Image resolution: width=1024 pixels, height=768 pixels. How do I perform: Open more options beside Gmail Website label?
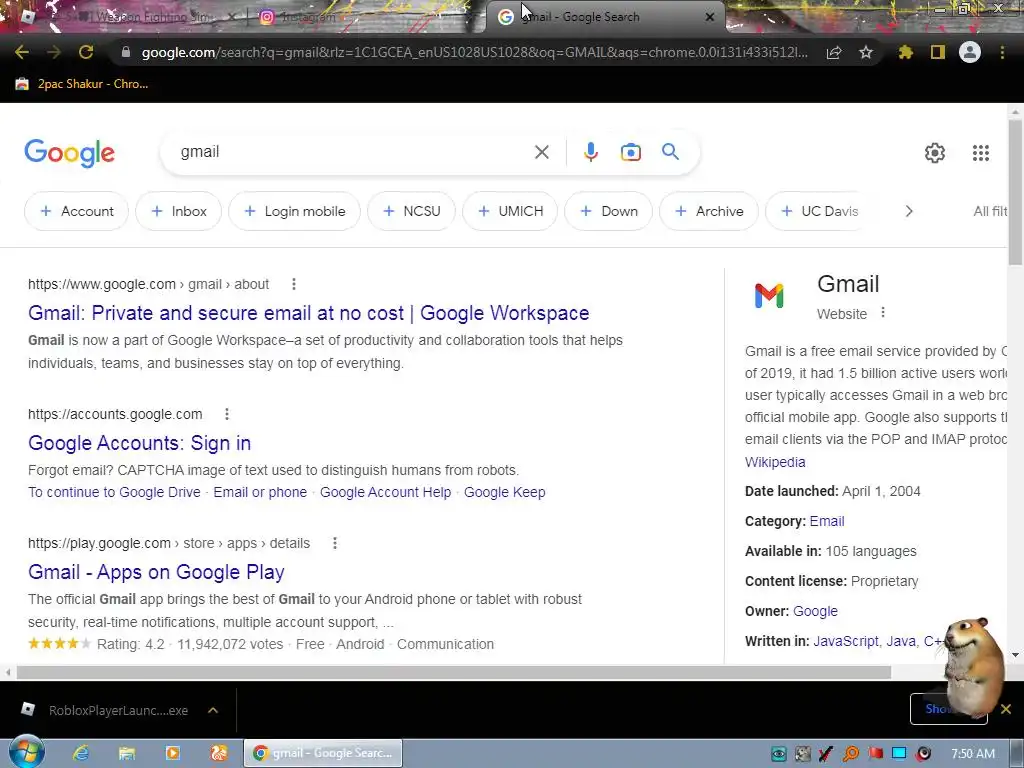click(x=883, y=313)
